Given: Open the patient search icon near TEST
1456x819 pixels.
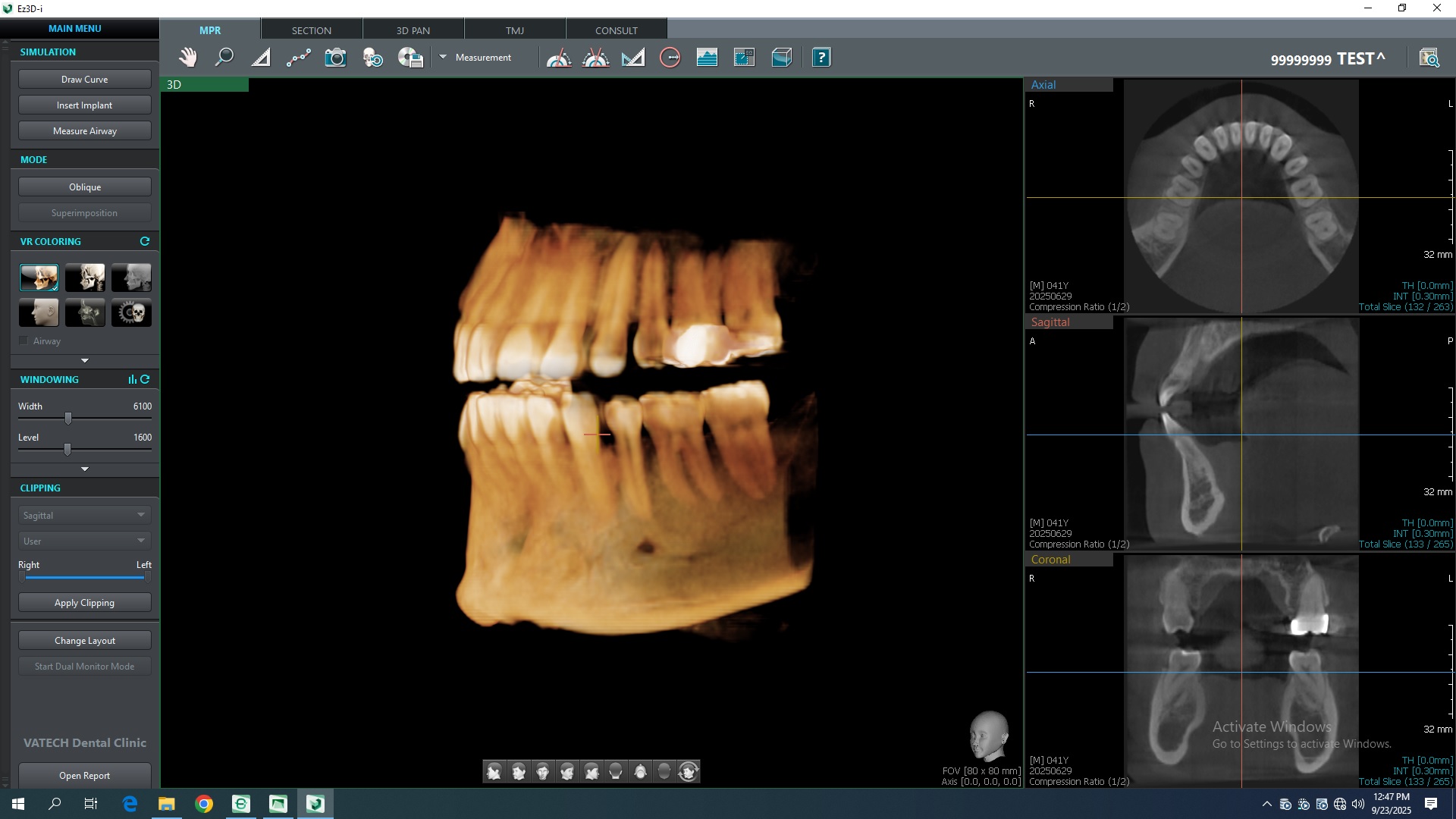Looking at the screenshot, I should pyautogui.click(x=1430, y=58).
